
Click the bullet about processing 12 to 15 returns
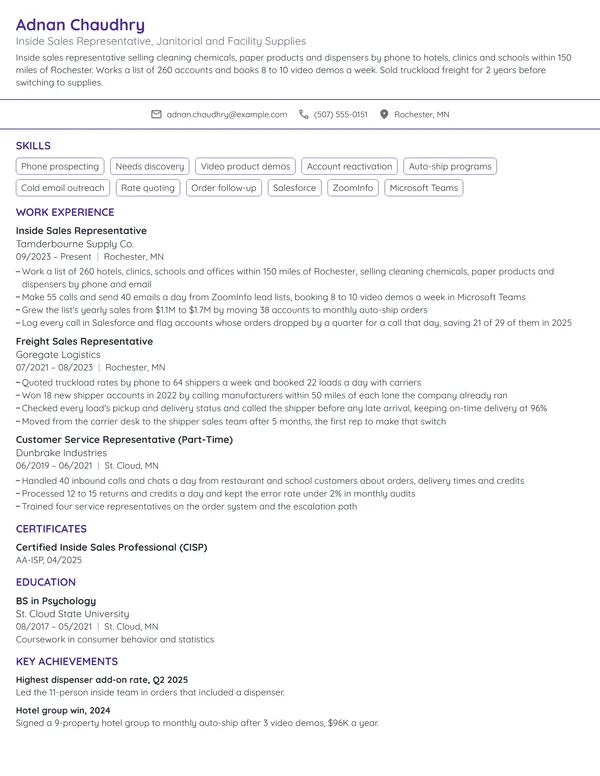click(x=215, y=493)
